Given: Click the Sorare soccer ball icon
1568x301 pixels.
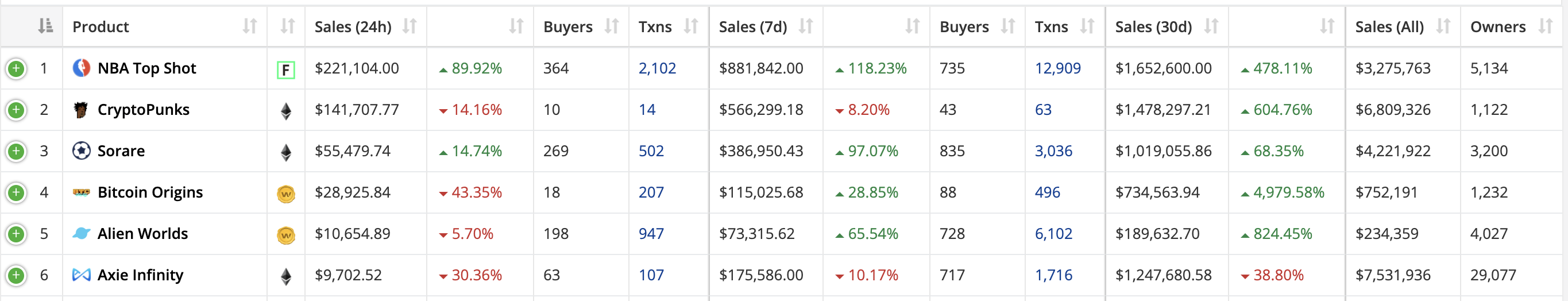Looking at the screenshot, I should [x=81, y=151].
